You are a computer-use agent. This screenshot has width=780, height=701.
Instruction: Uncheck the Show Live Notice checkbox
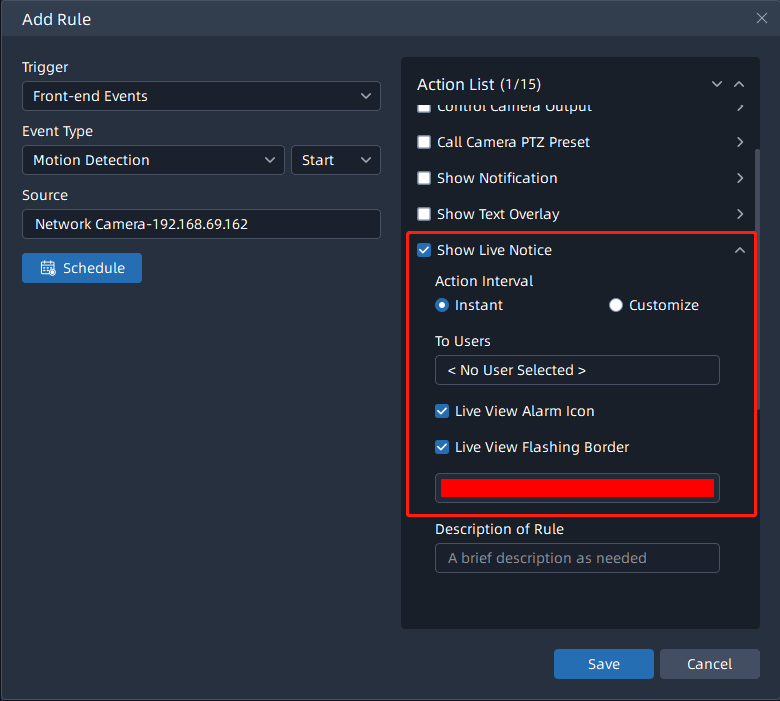click(424, 250)
